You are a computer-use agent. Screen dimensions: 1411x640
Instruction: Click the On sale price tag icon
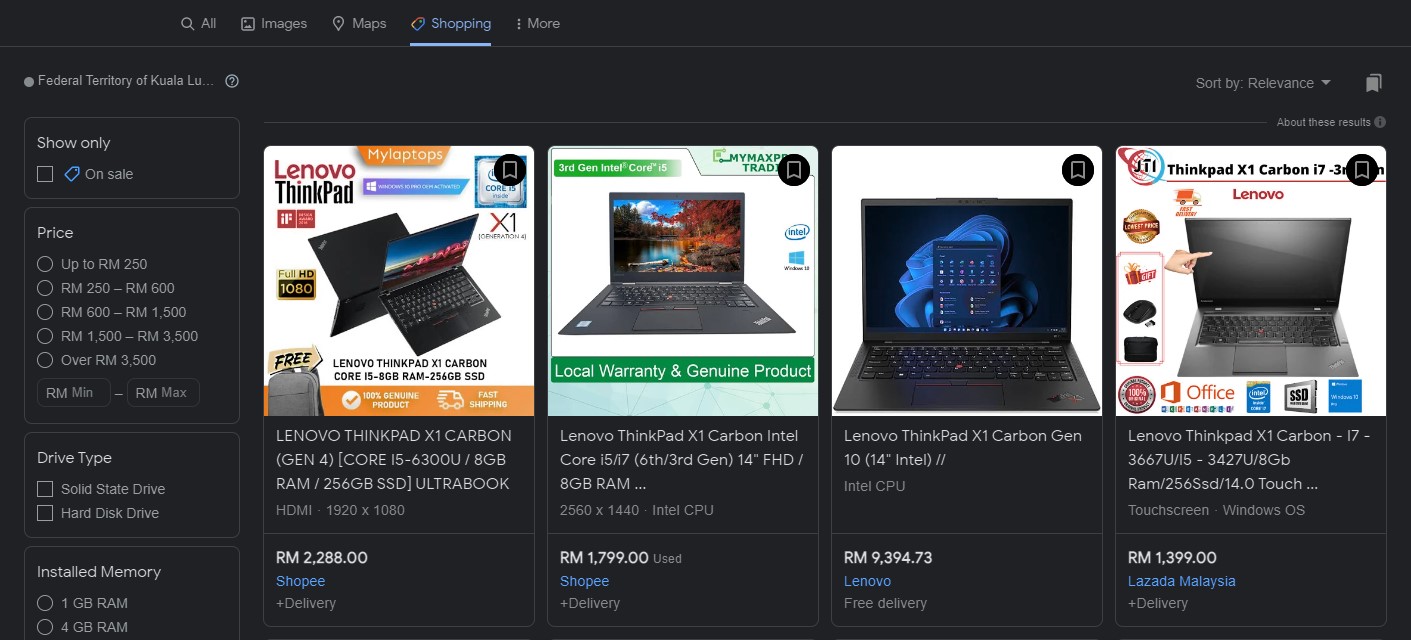[72, 174]
